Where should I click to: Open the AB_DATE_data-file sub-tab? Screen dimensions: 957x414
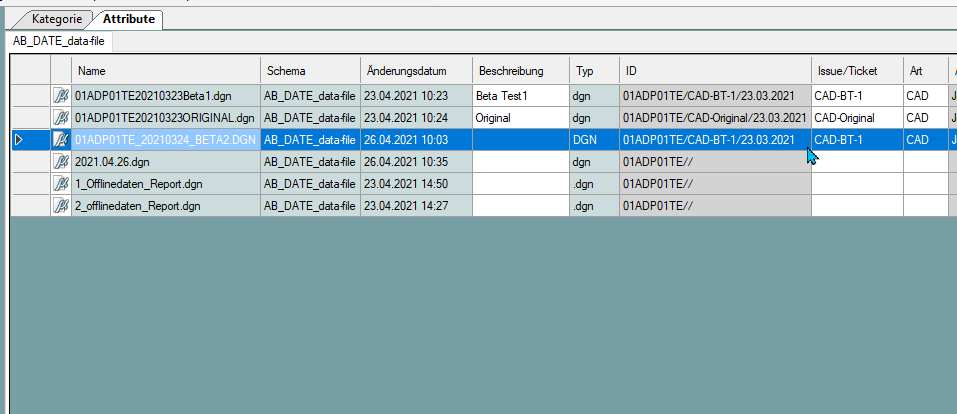pyautogui.click(x=59, y=42)
